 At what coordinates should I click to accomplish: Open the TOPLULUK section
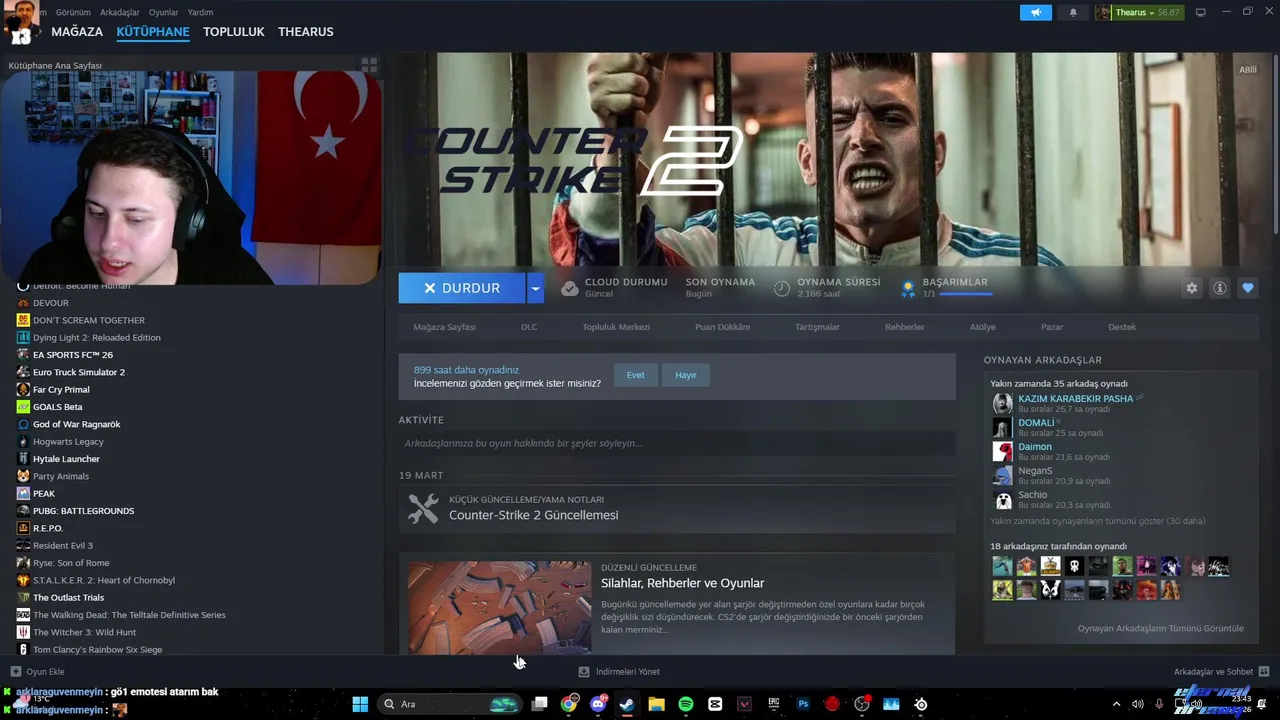click(234, 32)
